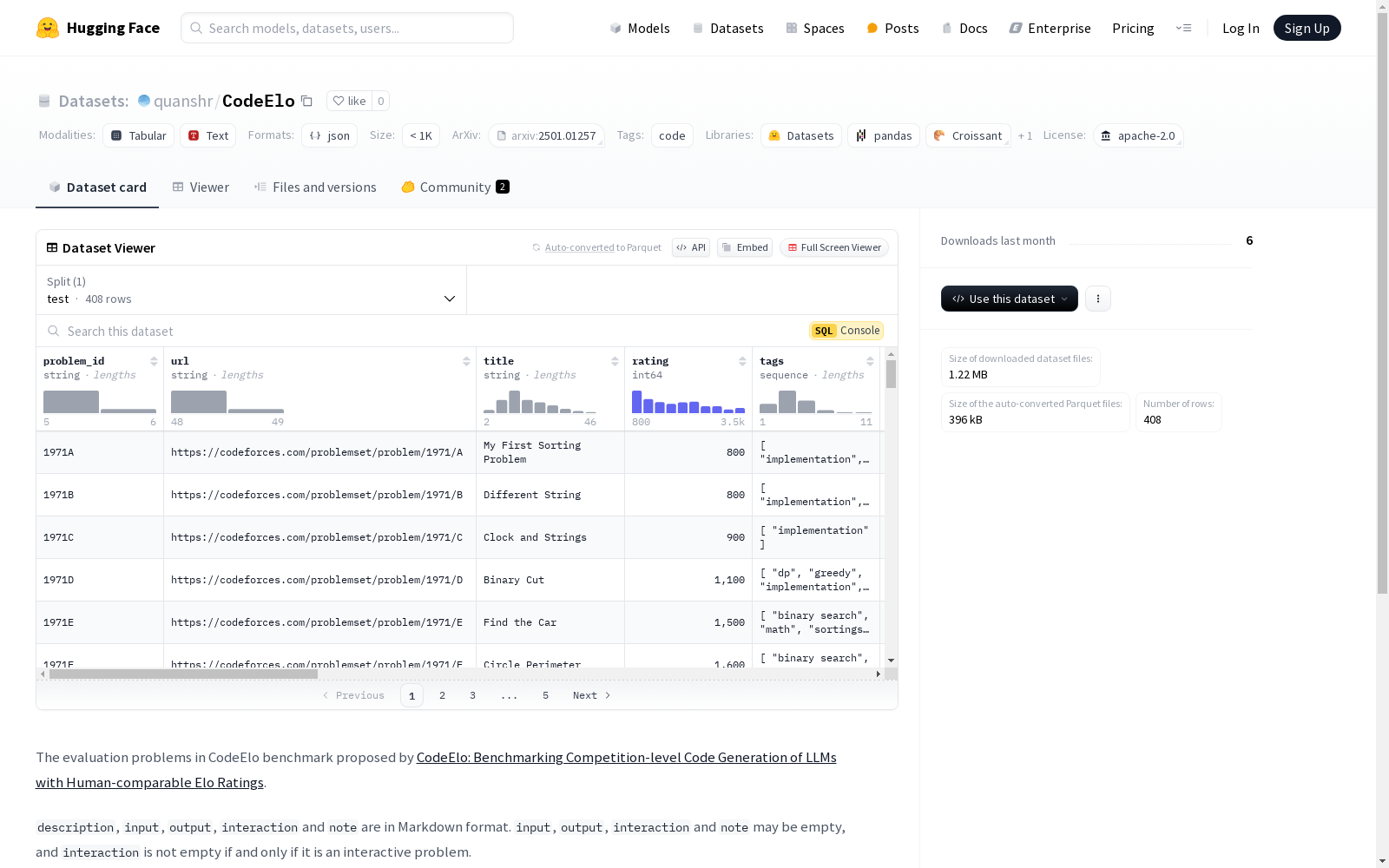The height and width of the screenshot is (868, 1389).
Task: Open the SQL Console
Action: pos(846,331)
